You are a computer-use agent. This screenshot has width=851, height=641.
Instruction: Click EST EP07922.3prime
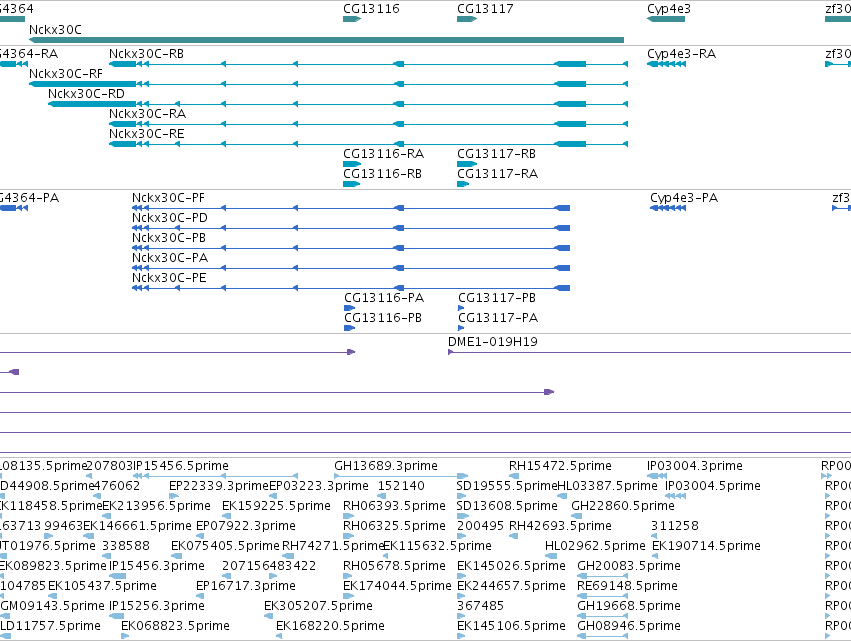pyautogui.click(x=246, y=526)
